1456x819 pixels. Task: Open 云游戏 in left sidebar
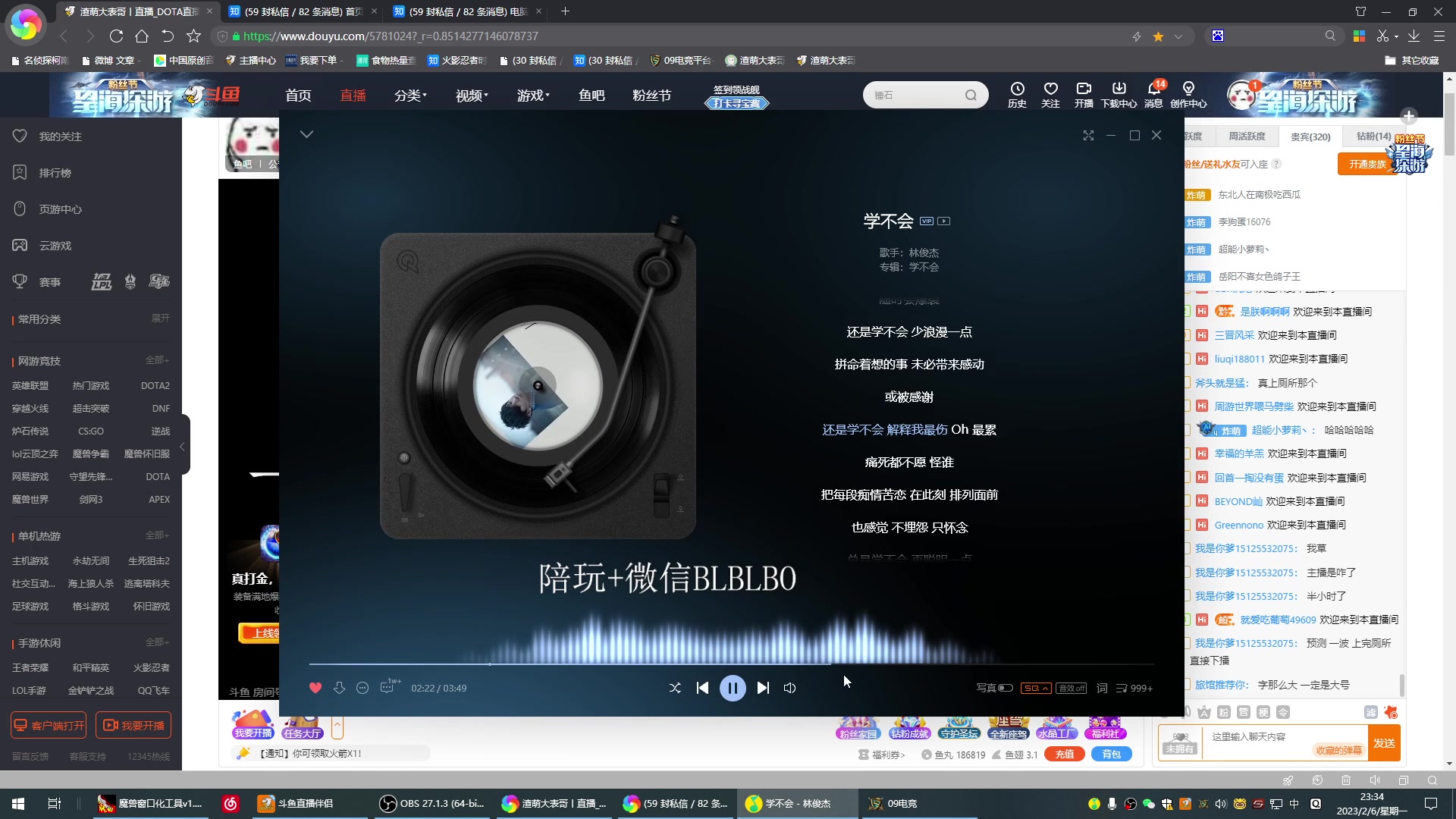point(55,246)
